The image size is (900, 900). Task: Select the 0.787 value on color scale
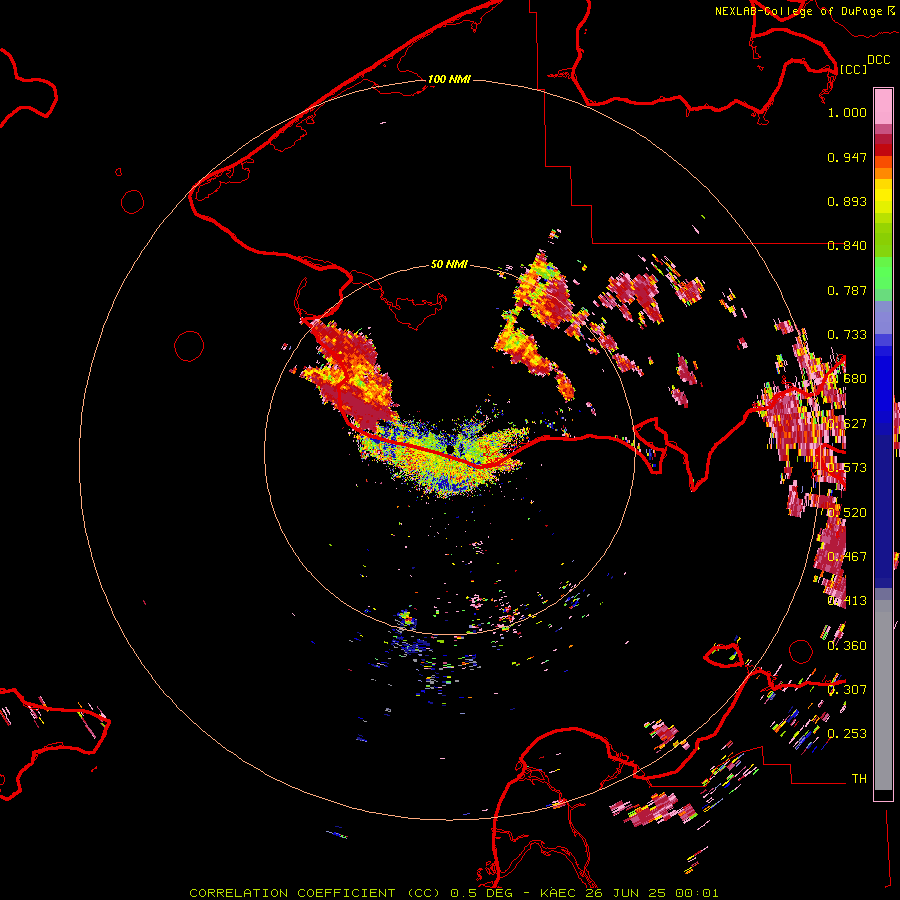[847, 290]
